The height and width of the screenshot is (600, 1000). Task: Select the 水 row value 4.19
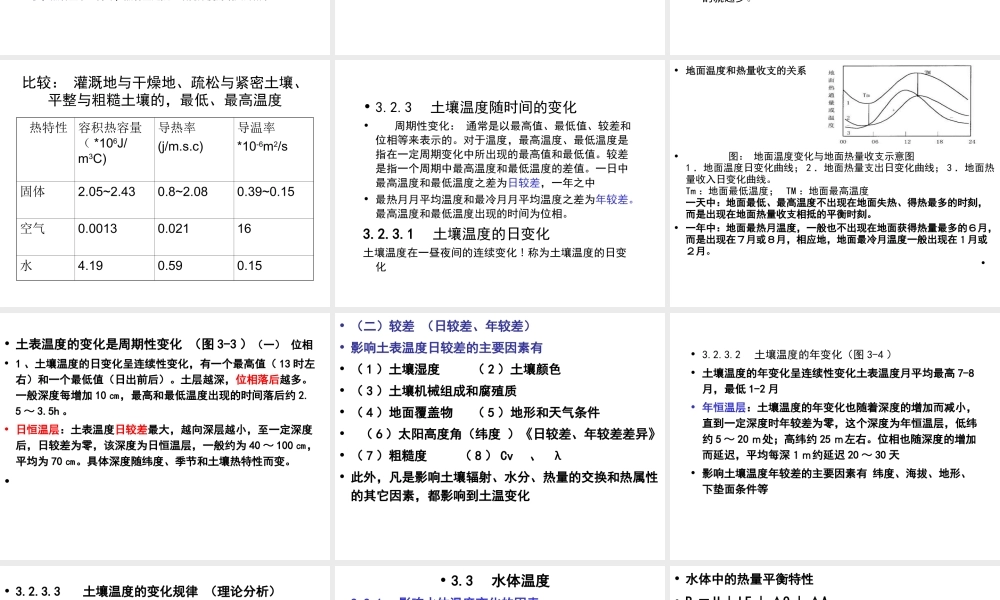90,266
